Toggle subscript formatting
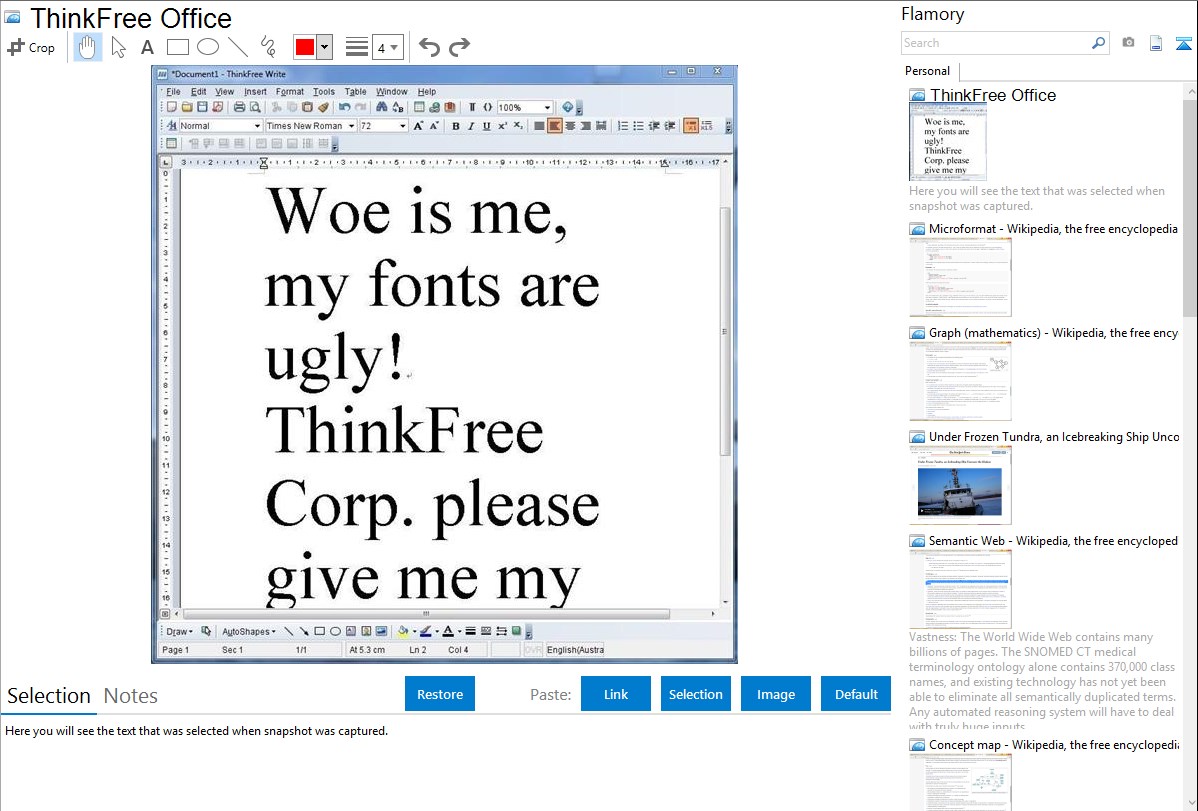 (x=517, y=126)
